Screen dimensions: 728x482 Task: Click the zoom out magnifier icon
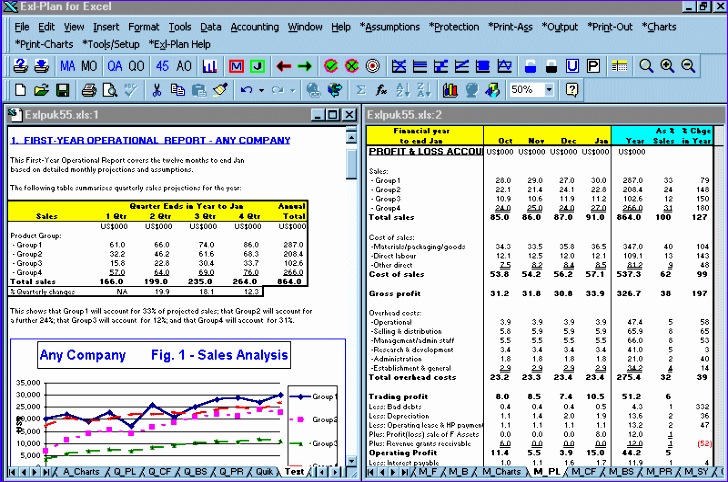click(688, 66)
